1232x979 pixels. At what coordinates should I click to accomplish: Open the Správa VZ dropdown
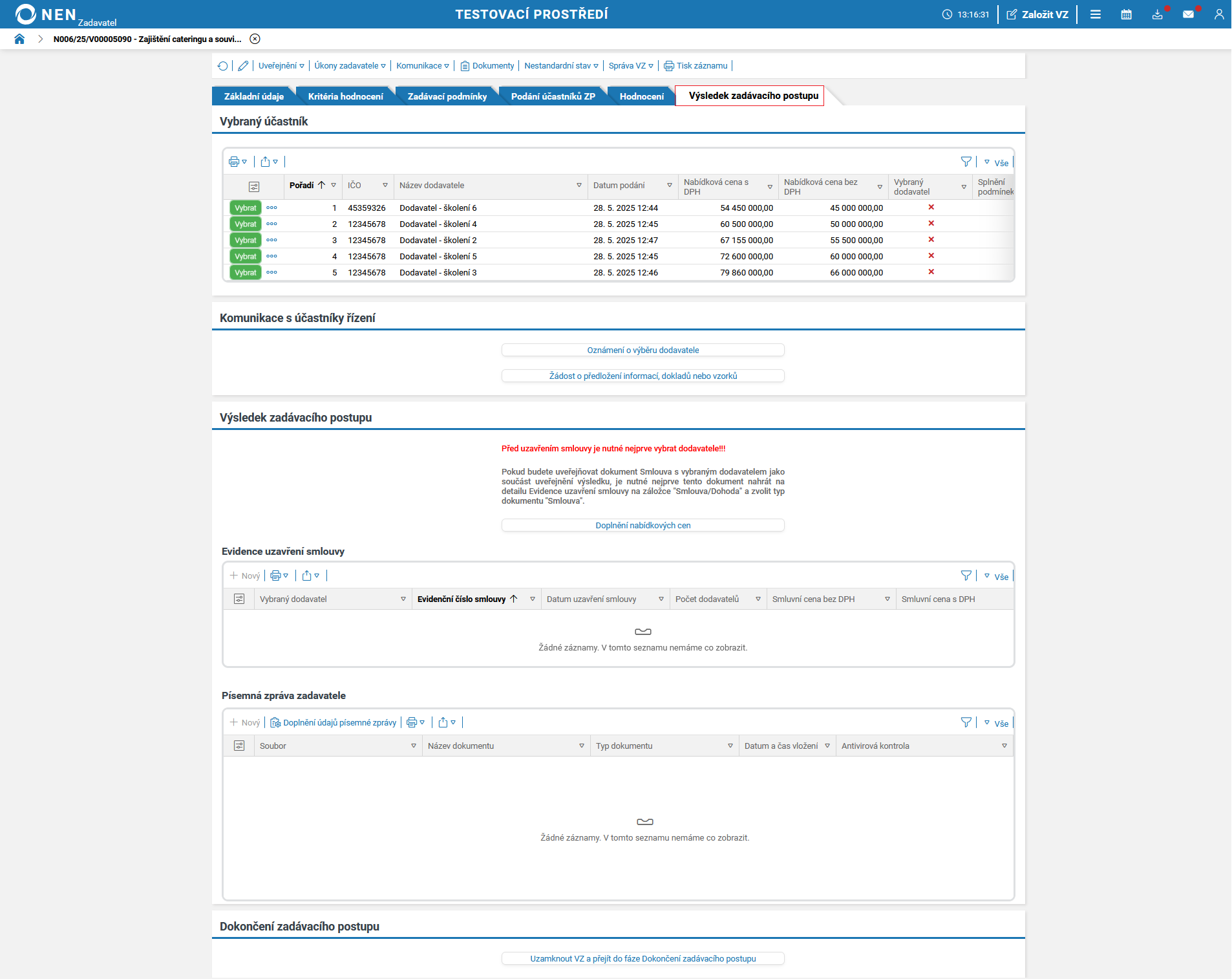point(631,66)
